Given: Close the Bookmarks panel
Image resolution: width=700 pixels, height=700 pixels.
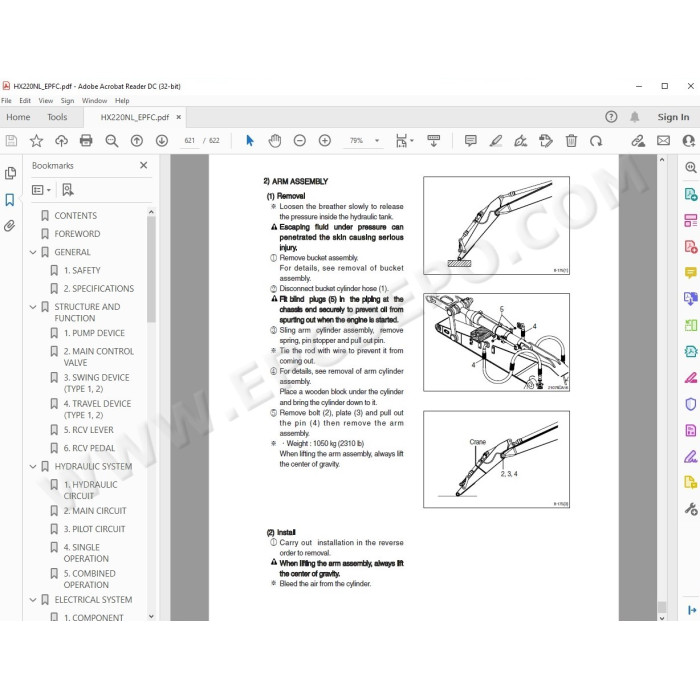Looking at the screenshot, I should [x=143, y=166].
